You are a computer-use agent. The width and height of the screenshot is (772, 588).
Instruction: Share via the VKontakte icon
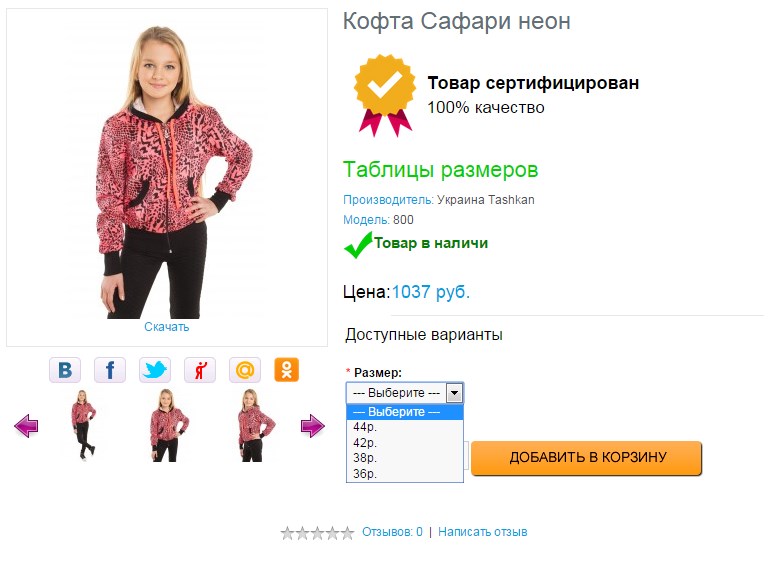pyautogui.click(x=64, y=370)
